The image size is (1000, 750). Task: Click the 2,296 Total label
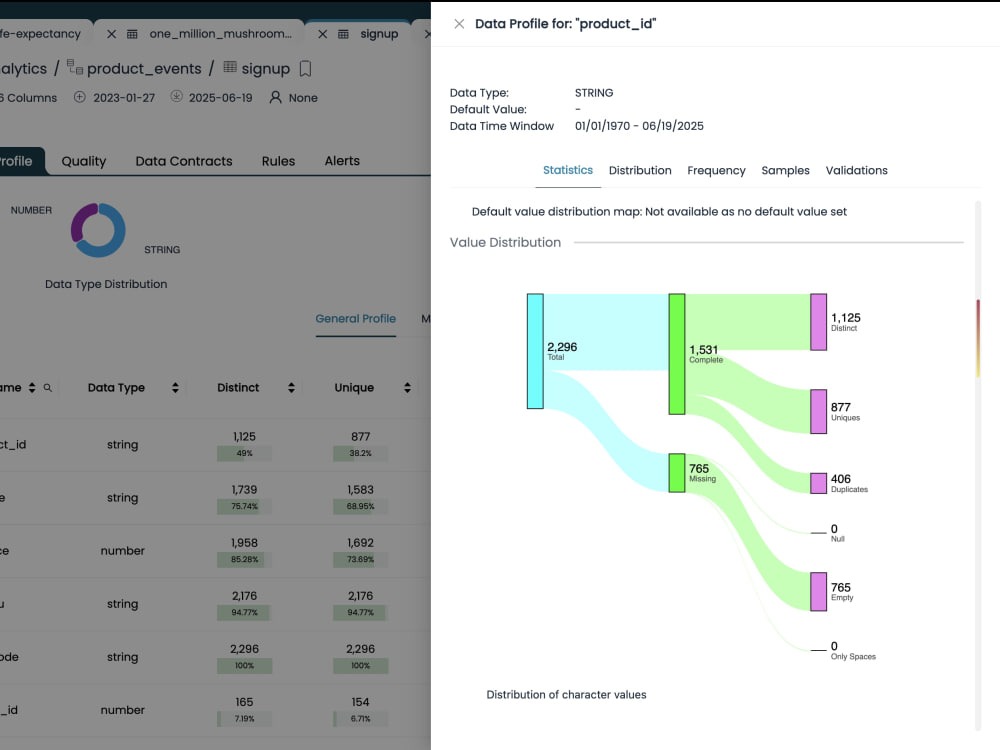click(562, 350)
